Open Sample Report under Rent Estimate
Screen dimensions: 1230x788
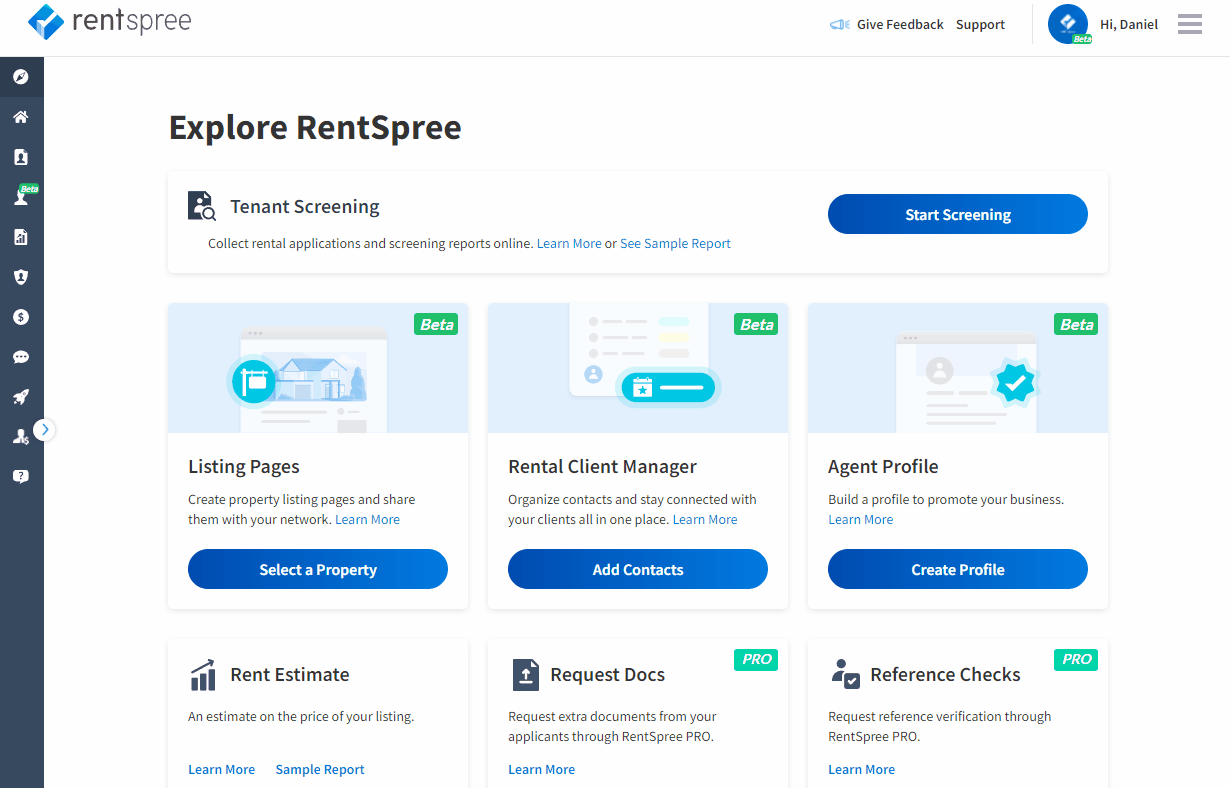320,770
